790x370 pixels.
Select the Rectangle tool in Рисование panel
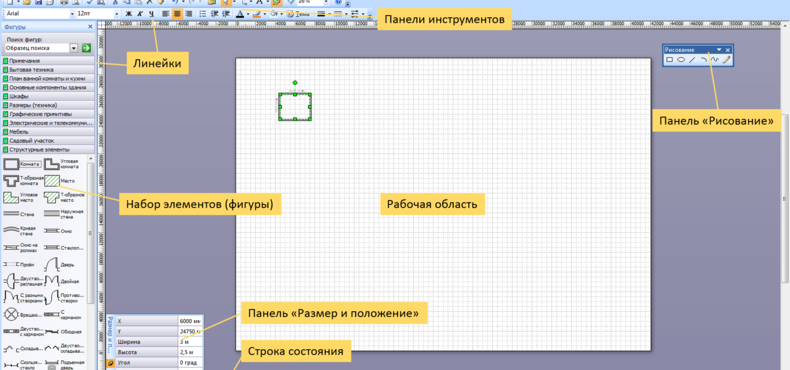pos(670,59)
